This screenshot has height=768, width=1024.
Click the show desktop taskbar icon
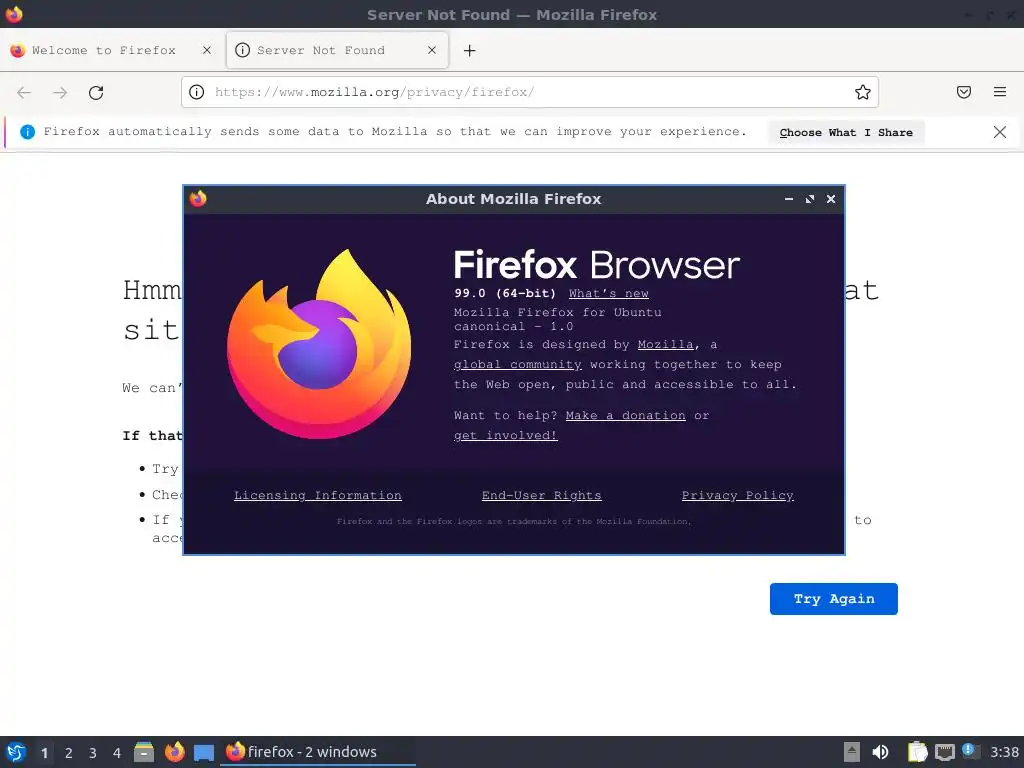(x=204, y=753)
